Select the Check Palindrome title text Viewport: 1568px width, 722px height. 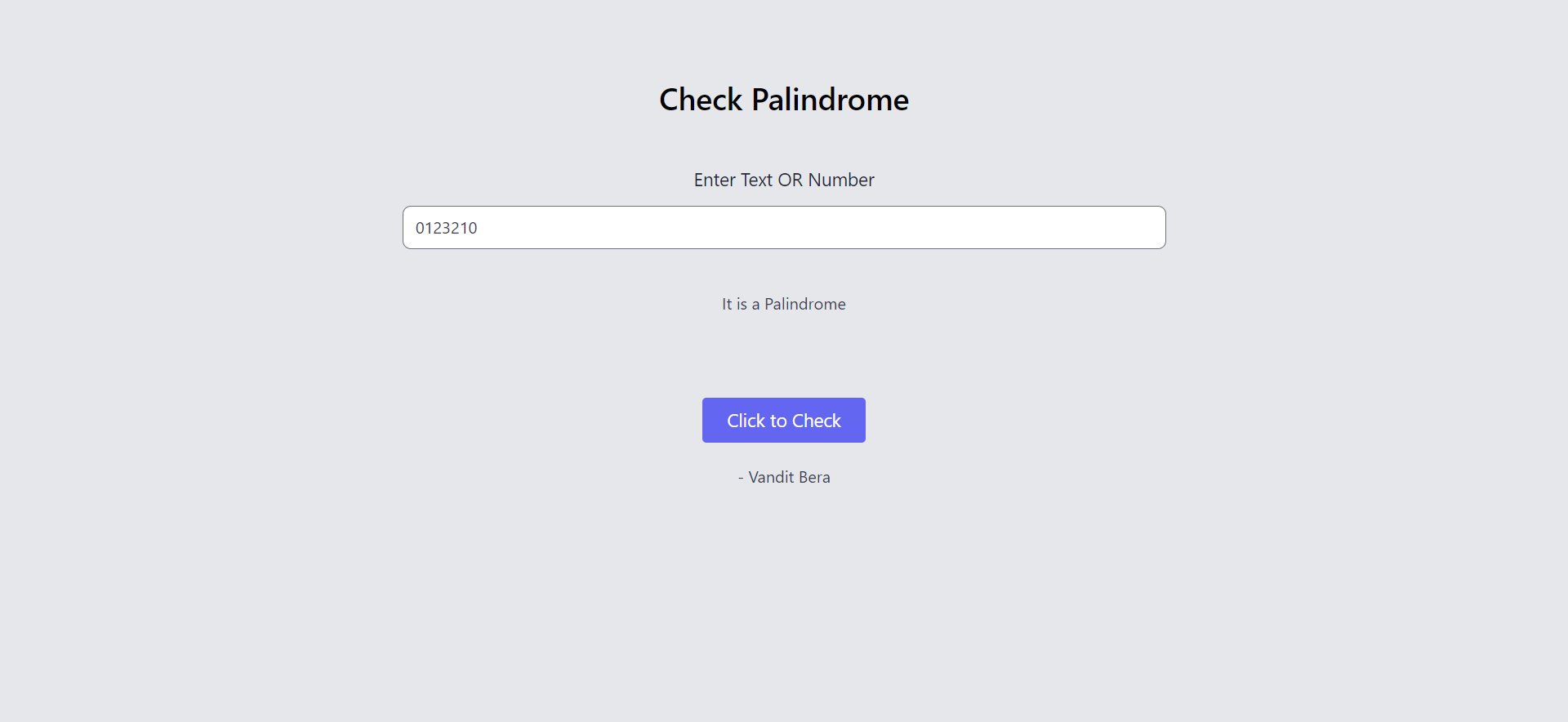point(783,99)
